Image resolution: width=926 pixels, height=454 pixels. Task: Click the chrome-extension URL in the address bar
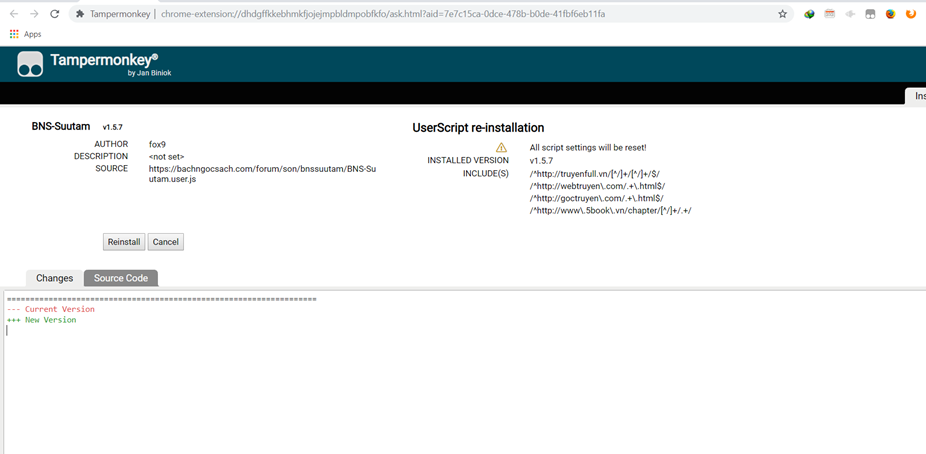380,14
